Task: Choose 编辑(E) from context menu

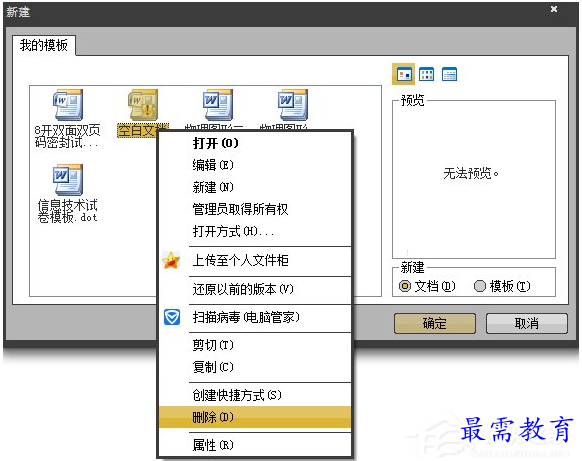Action: point(255,165)
